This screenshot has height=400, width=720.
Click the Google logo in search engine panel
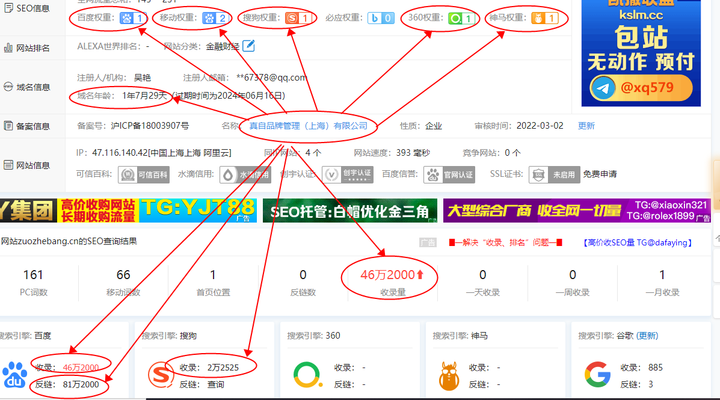click(598, 375)
